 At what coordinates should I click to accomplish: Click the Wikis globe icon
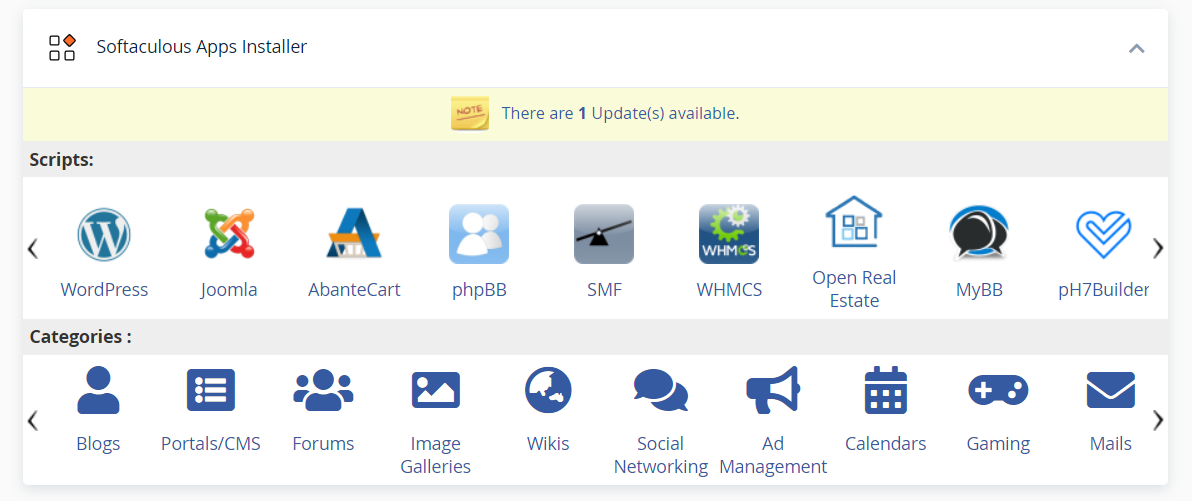(548, 390)
